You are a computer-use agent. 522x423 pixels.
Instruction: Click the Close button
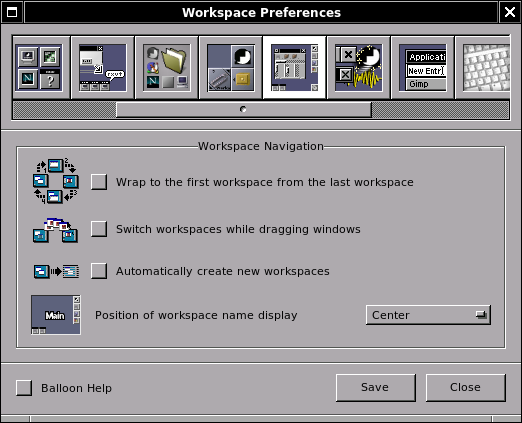[x=466, y=388]
